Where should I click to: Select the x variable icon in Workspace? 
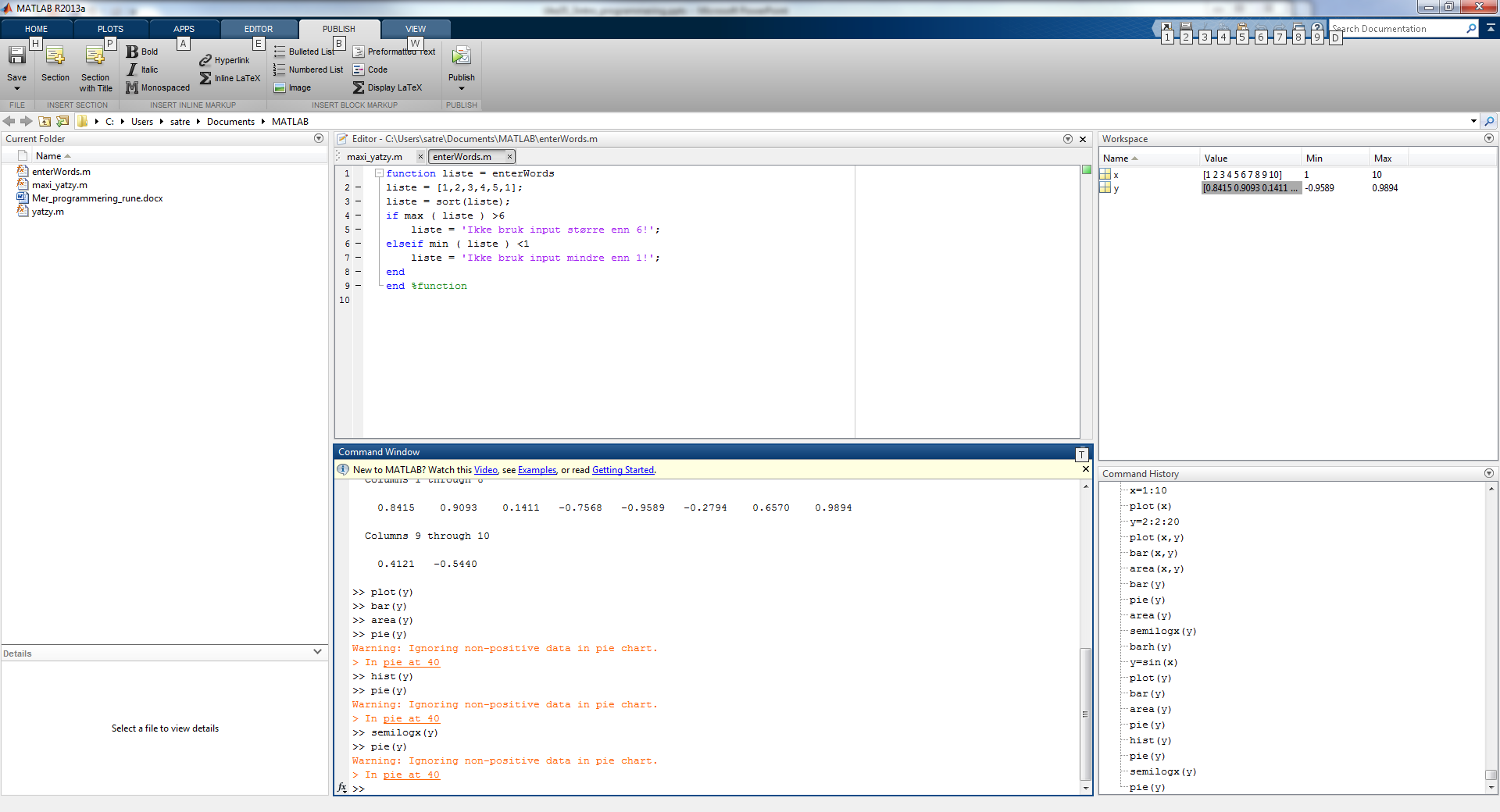tap(1105, 175)
